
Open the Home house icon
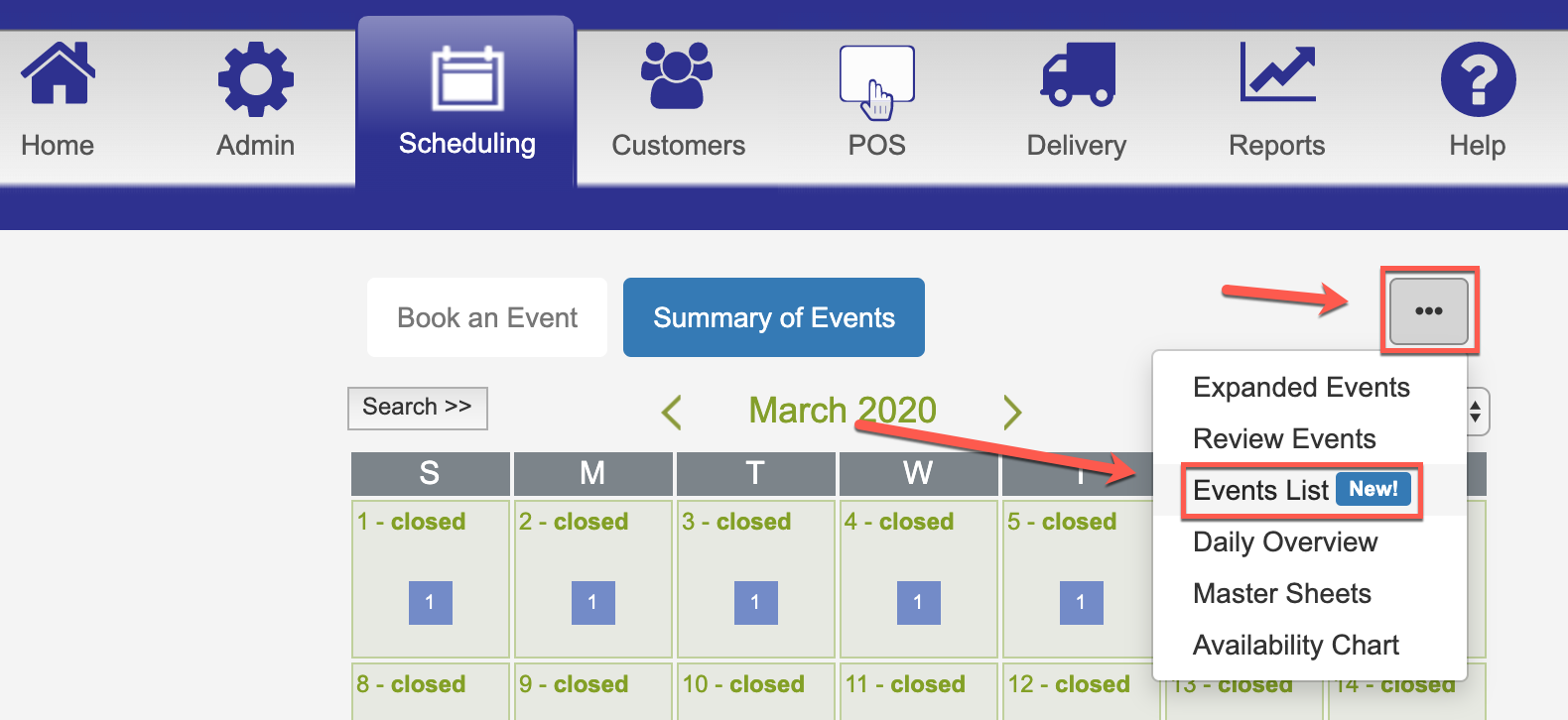point(59,72)
